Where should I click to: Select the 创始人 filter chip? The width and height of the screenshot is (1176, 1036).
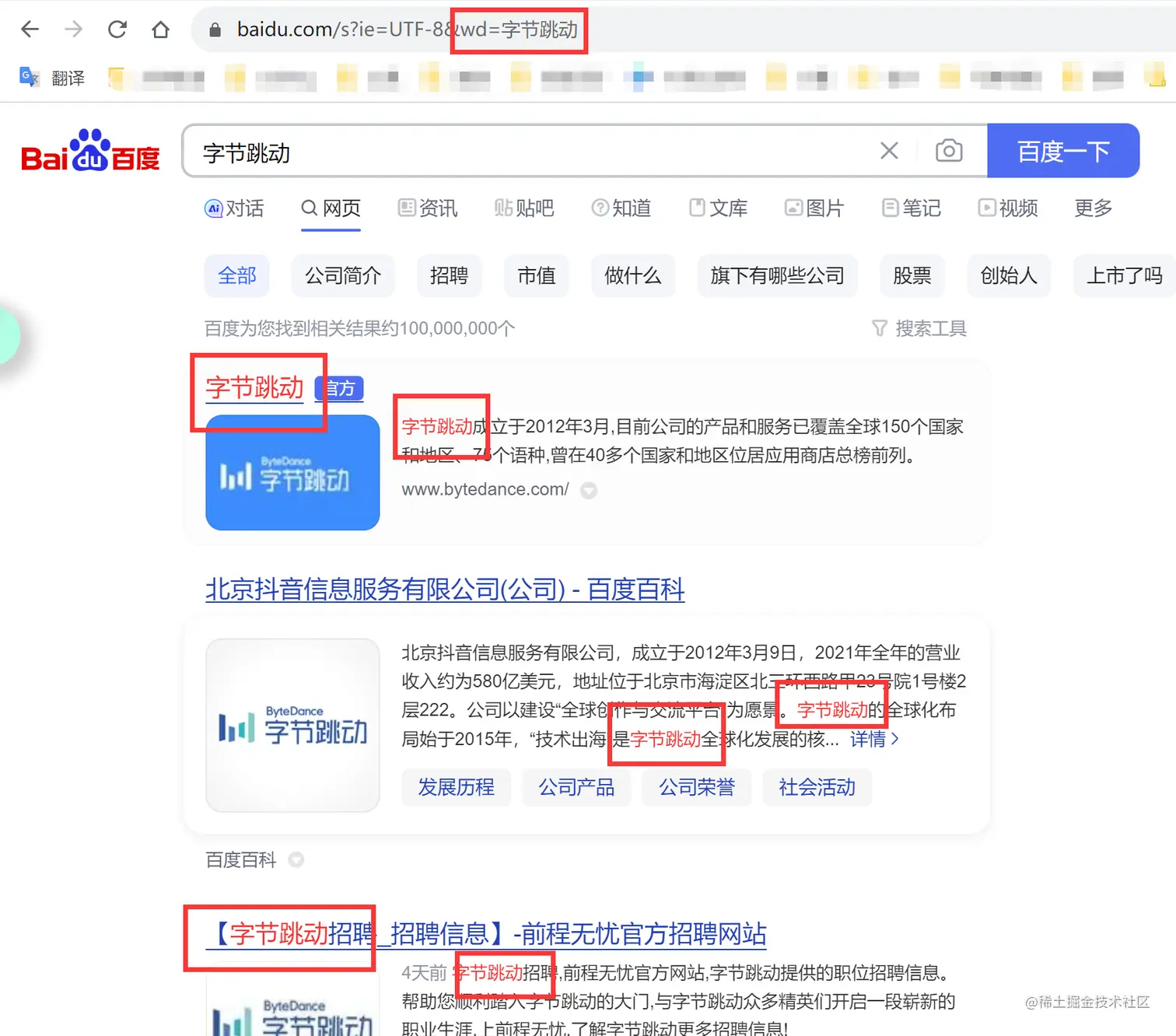(x=1009, y=275)
